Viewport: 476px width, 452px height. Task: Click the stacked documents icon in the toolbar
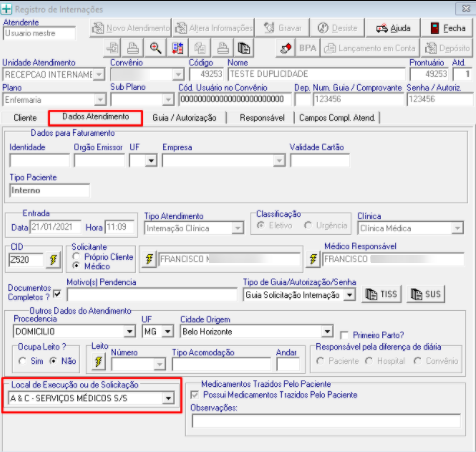click(x=244, y=48)
